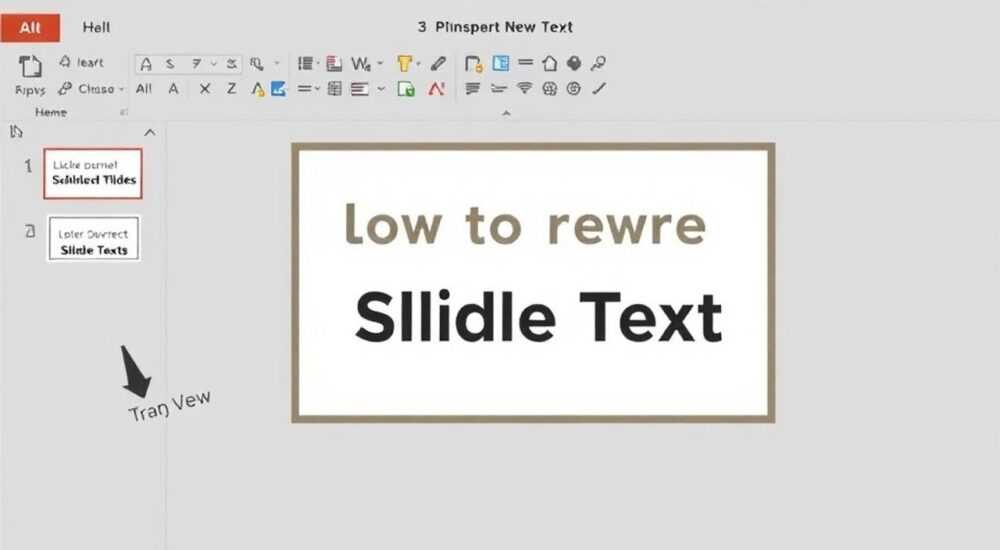Click the Clnaso button
The width and height of the screenshot is (1000, 550).
coord(96,89)
